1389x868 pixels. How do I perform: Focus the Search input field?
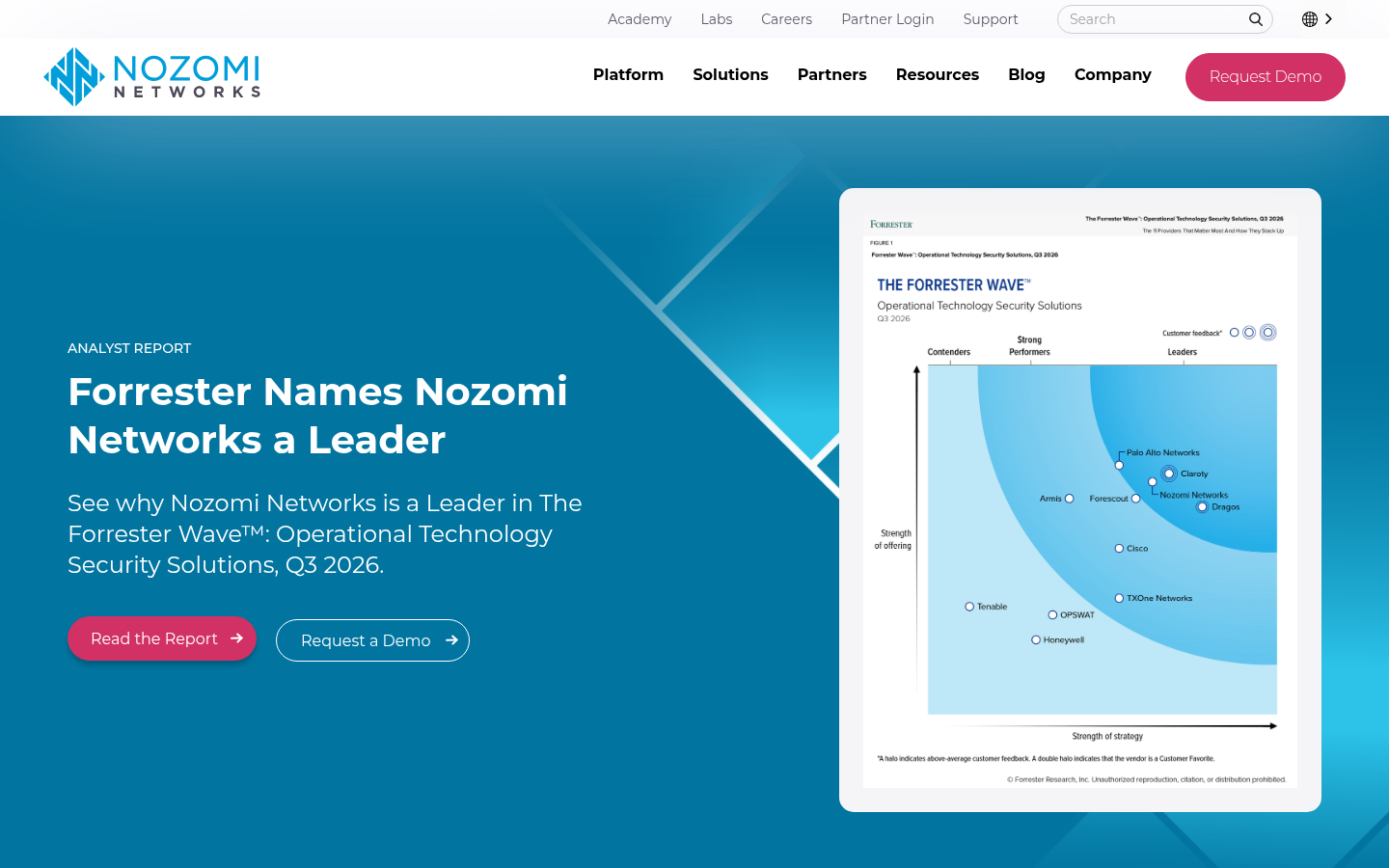1164,19
